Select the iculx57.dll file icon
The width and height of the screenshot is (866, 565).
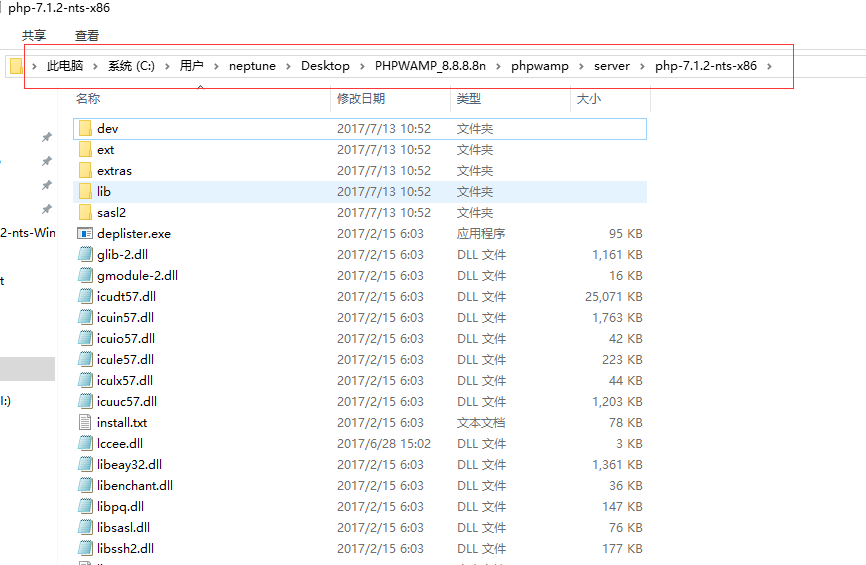pyautogui.click(x=85, y=381)
